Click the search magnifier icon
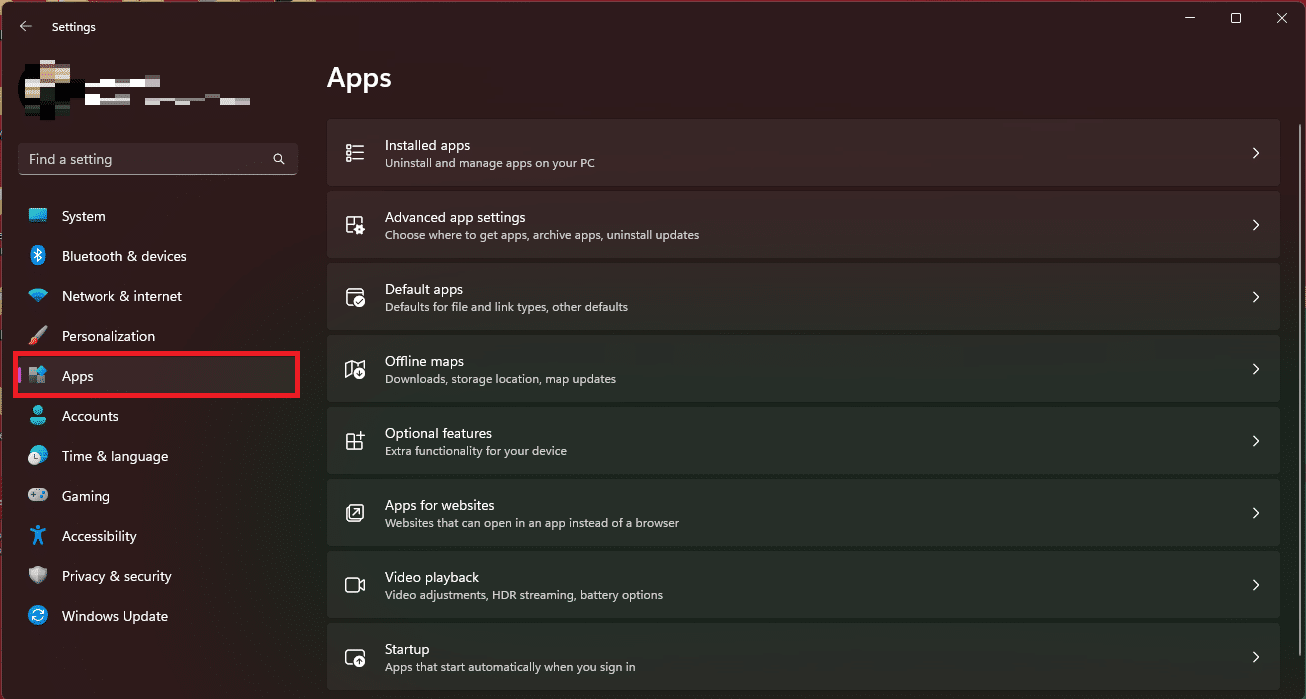1306x699 pixels. coord(279,159)
